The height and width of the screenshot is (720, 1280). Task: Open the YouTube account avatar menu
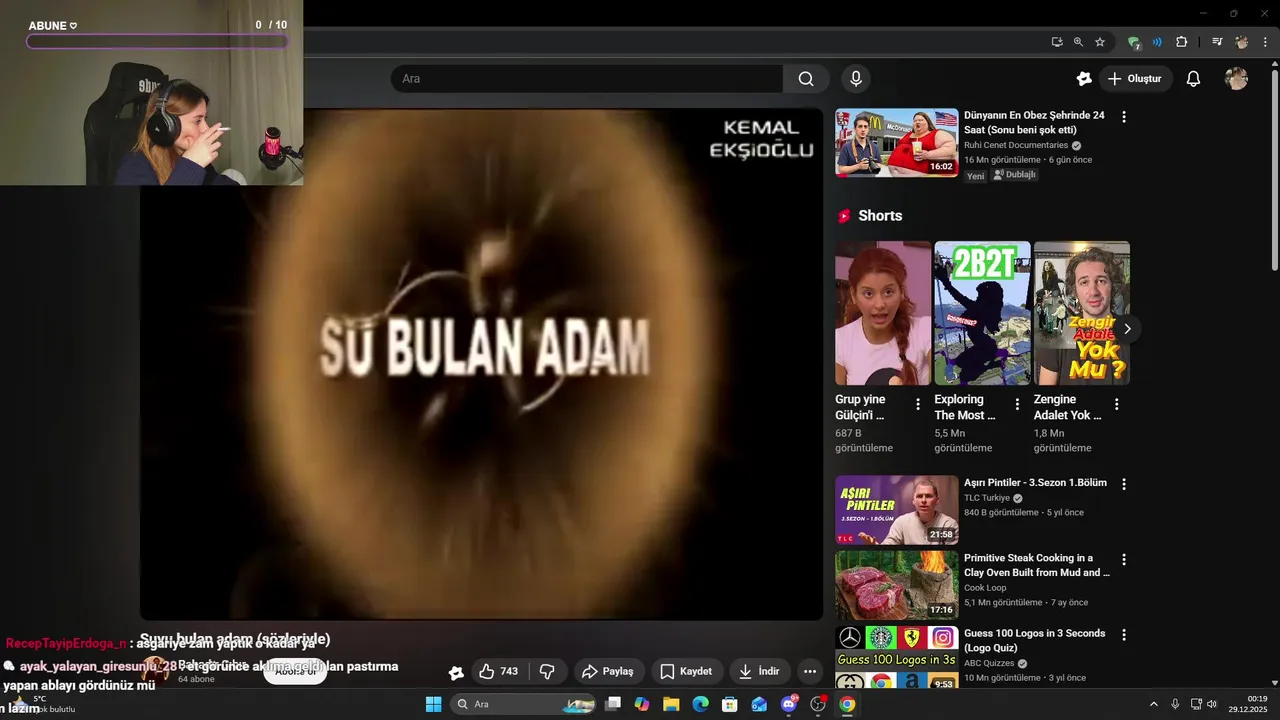point(1236,79)
